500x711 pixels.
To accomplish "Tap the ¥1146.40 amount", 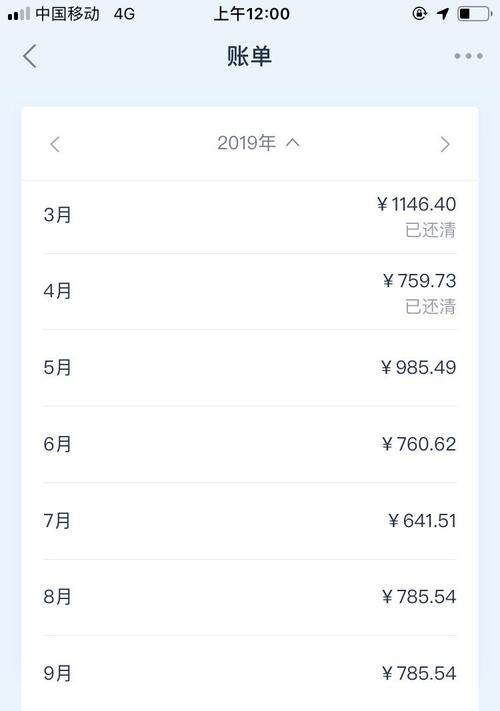I will [x=416, y=204].
